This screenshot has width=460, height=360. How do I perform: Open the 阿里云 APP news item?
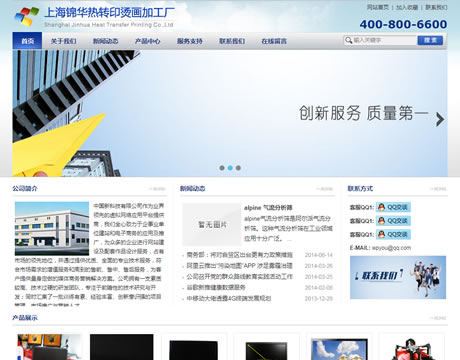239,266
